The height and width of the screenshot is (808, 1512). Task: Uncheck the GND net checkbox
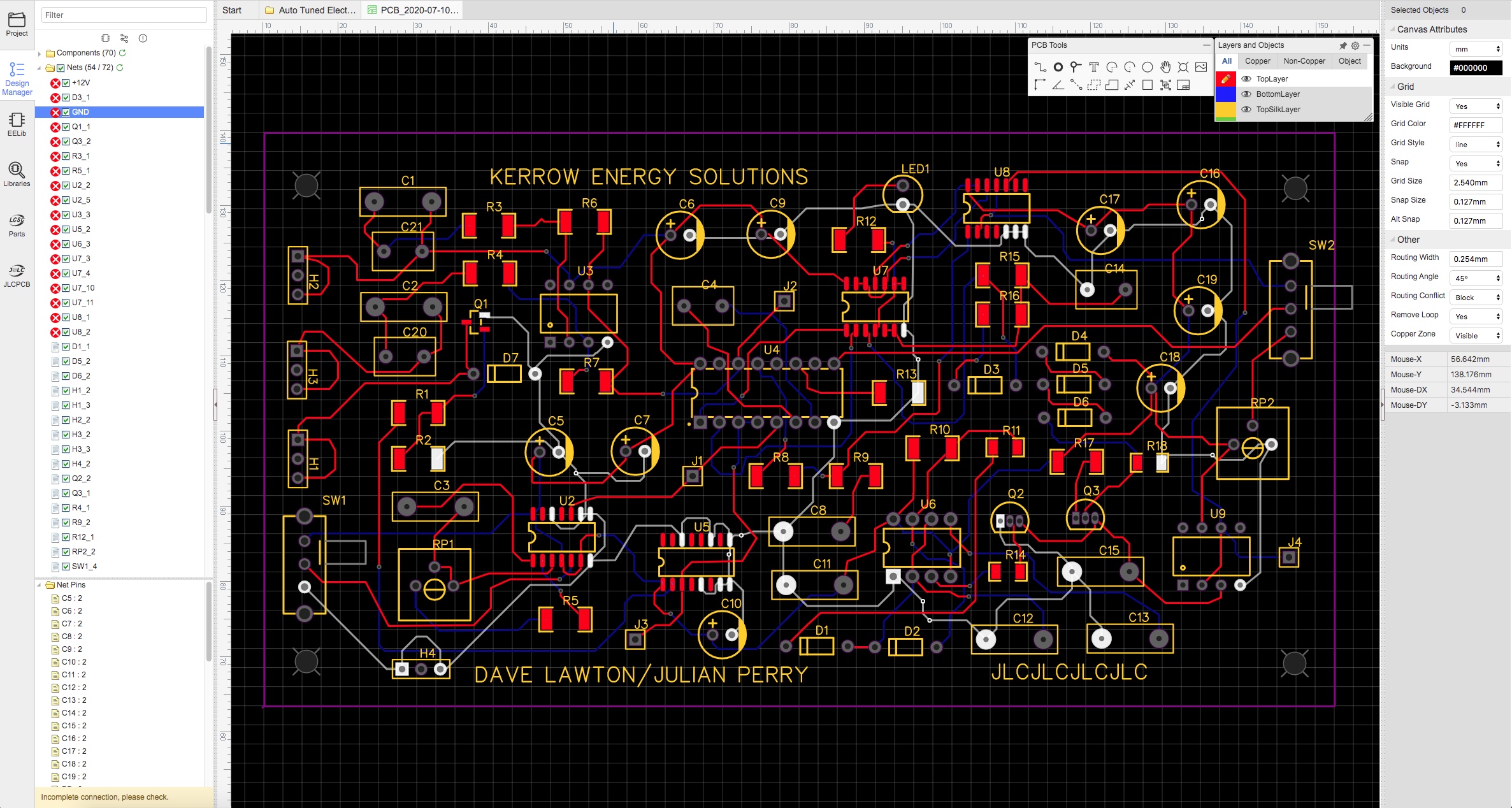pyautogui.click(x=66, y=112)
